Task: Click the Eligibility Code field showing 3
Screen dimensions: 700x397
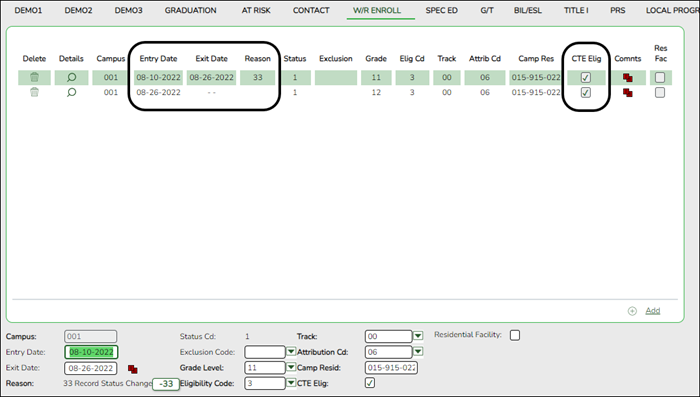Action: (x=264, y=383)
